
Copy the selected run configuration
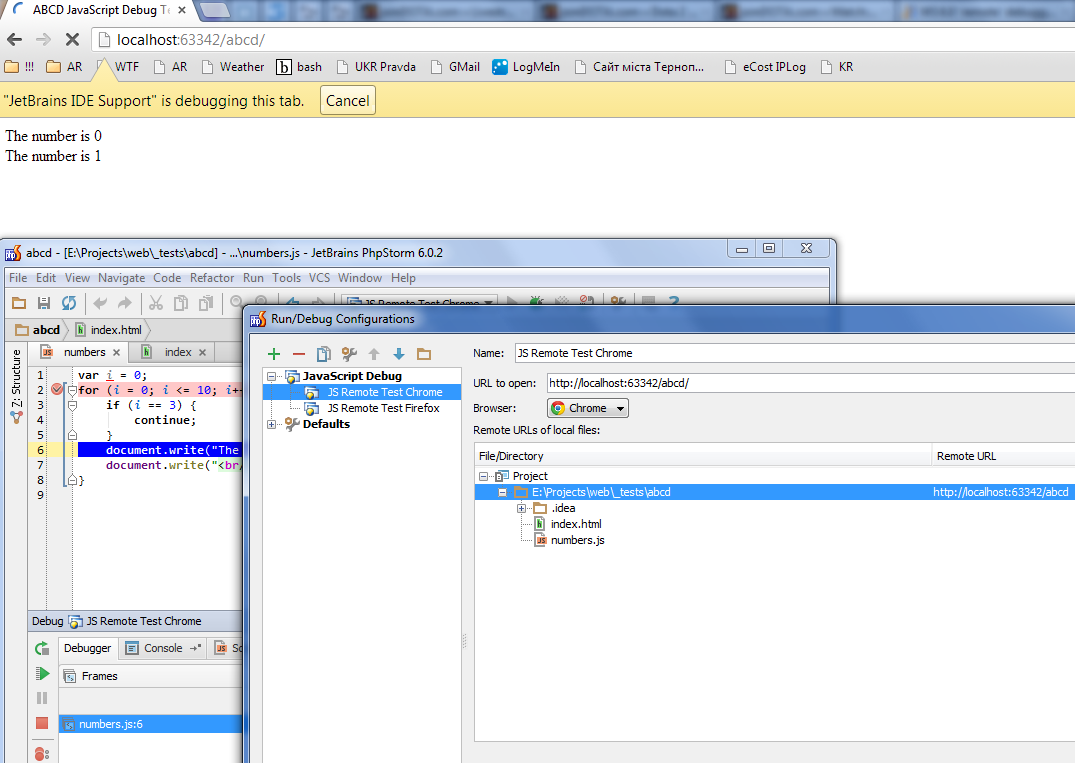(x=324, y=354)
